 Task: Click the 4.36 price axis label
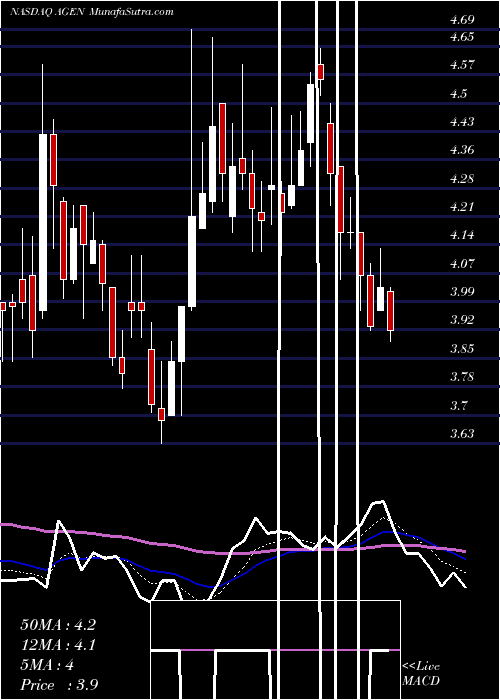[462, 150]
